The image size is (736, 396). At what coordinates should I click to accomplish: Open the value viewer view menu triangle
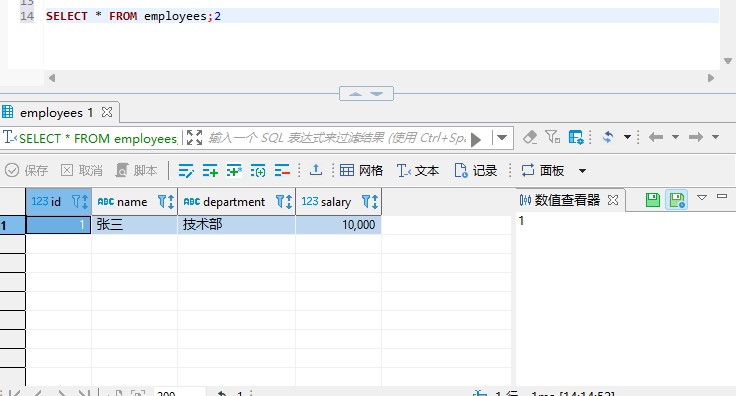(702, 198)
